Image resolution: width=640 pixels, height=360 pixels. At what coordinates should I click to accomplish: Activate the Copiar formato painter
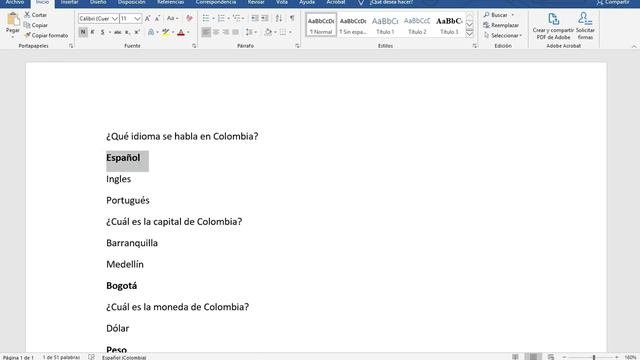point(46,36)
